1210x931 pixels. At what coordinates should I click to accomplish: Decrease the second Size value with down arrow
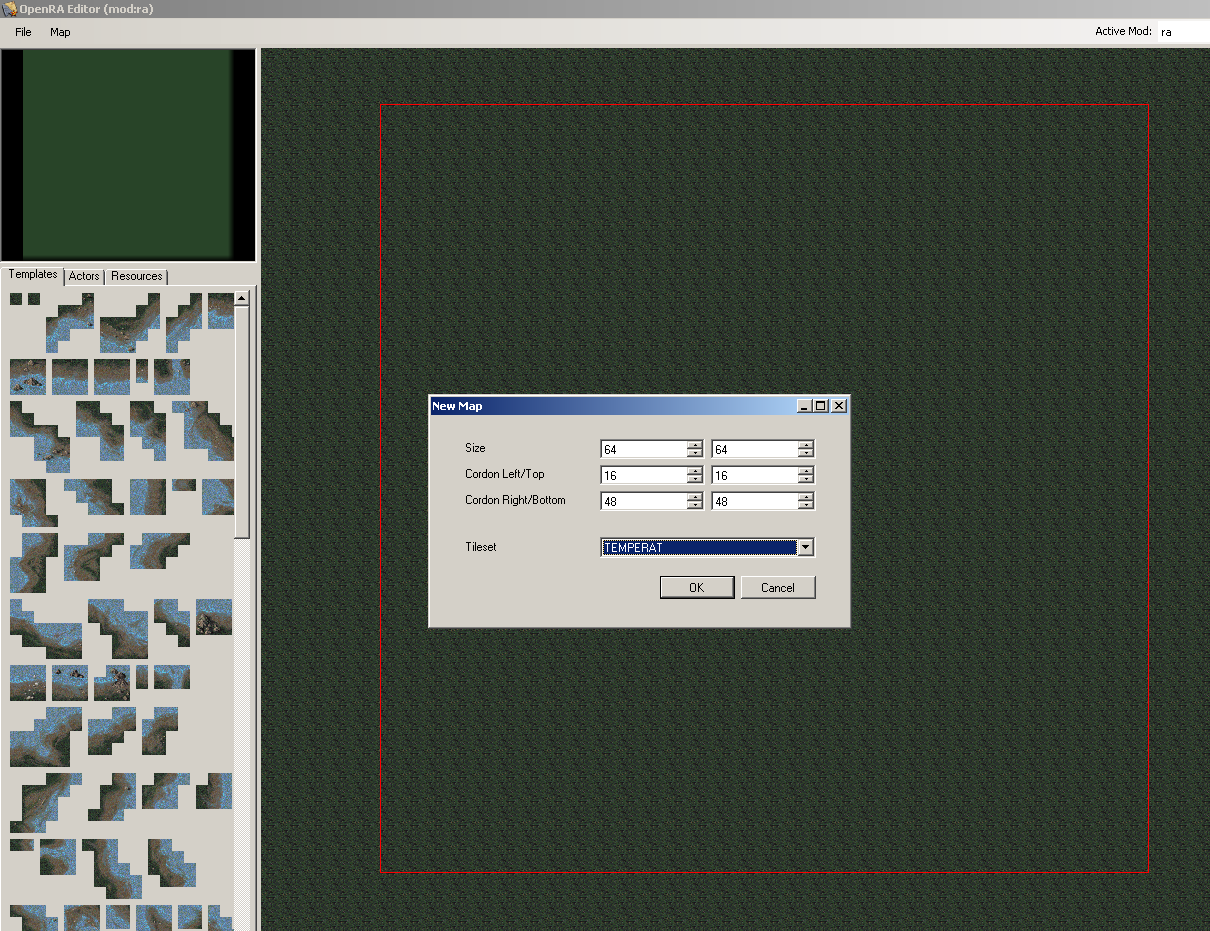pyautogui.click(x=806, y=453)
